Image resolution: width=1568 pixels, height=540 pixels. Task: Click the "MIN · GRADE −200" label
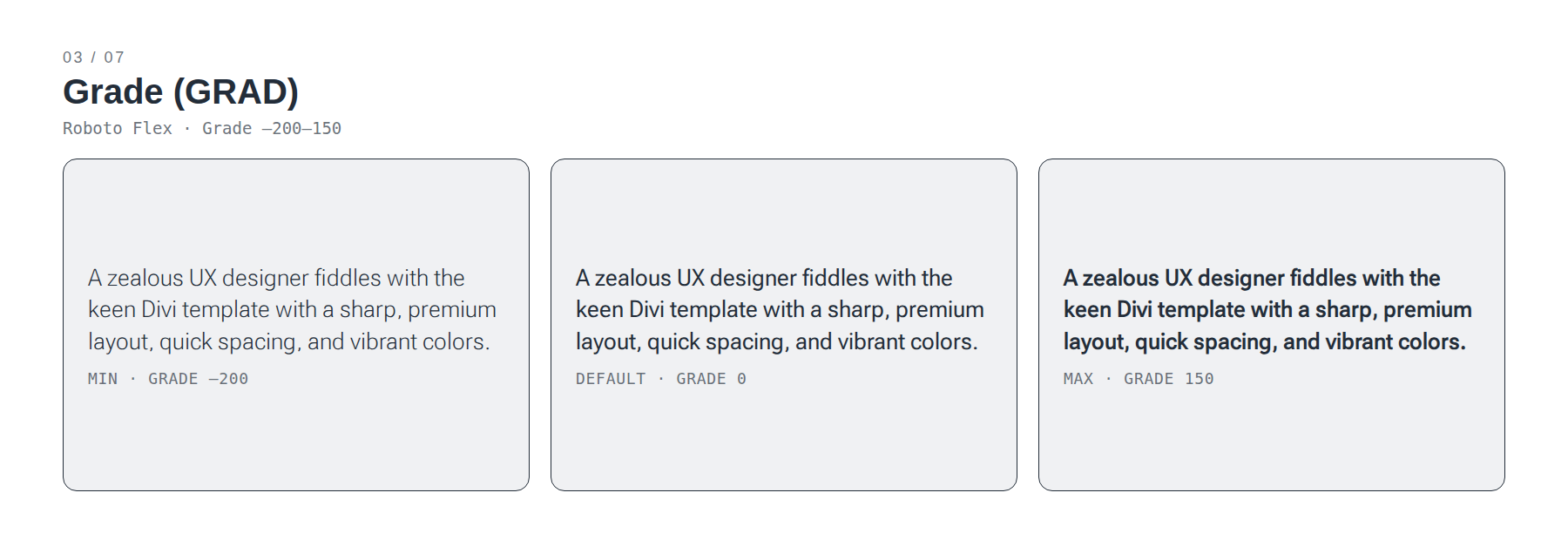pyautogui.click(x=168, y=379)
